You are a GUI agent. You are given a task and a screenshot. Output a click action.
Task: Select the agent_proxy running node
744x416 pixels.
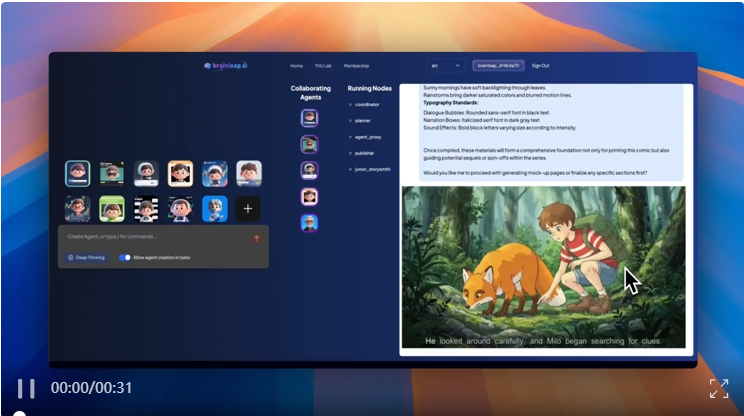click(x=368, y=137)
